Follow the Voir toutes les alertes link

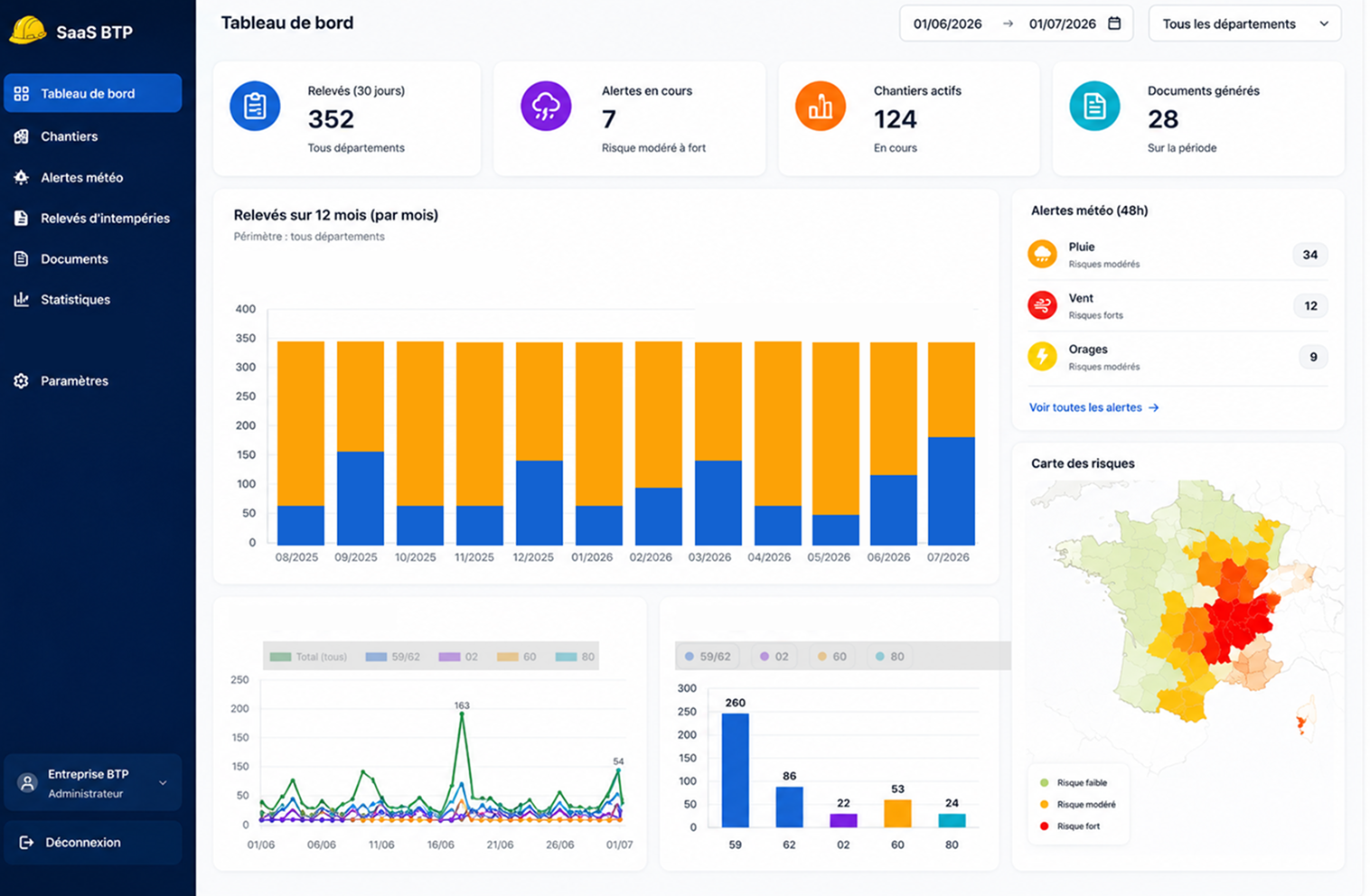1093,407
